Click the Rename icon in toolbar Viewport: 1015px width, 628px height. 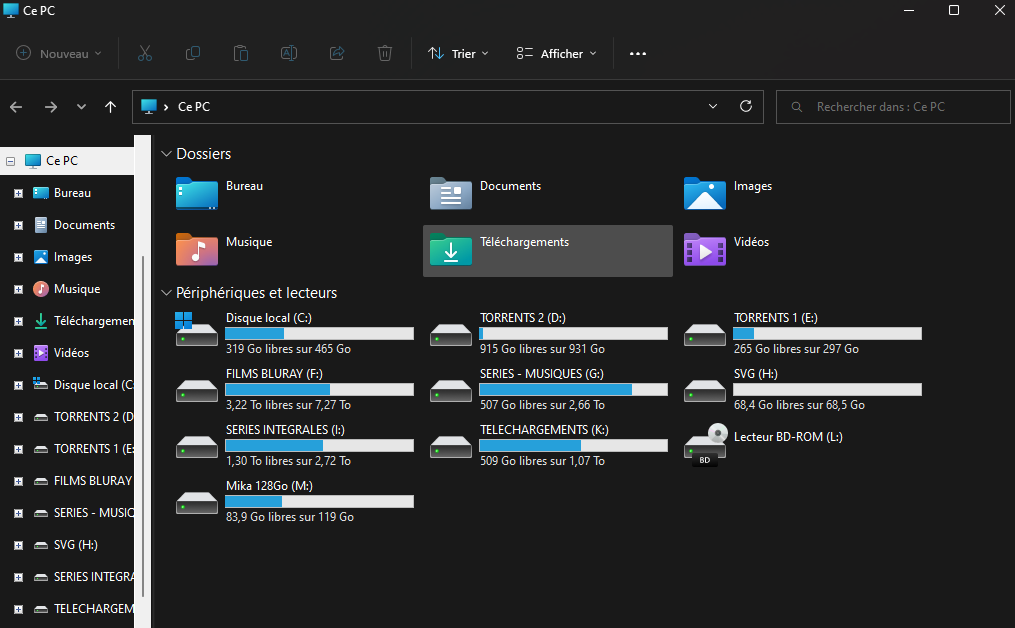coord(288,54)
